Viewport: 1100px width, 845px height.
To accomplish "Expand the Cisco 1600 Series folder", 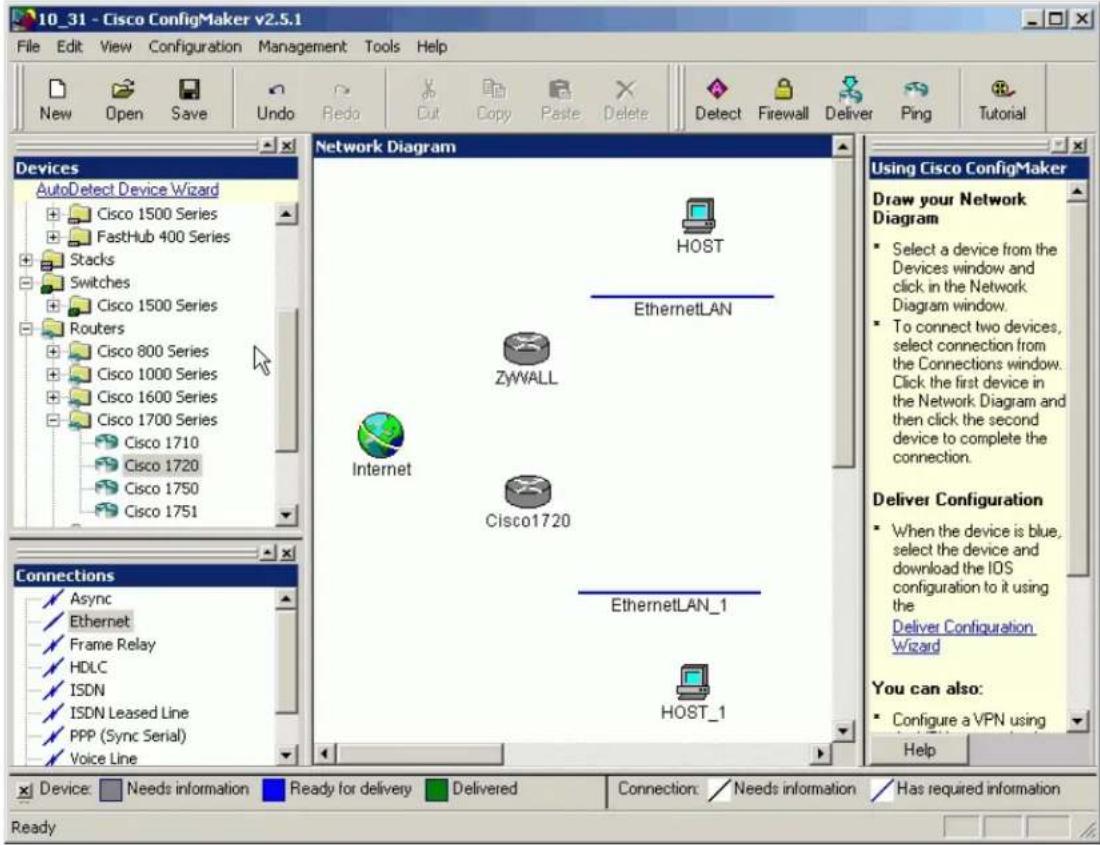I will [x=53, y=398].
